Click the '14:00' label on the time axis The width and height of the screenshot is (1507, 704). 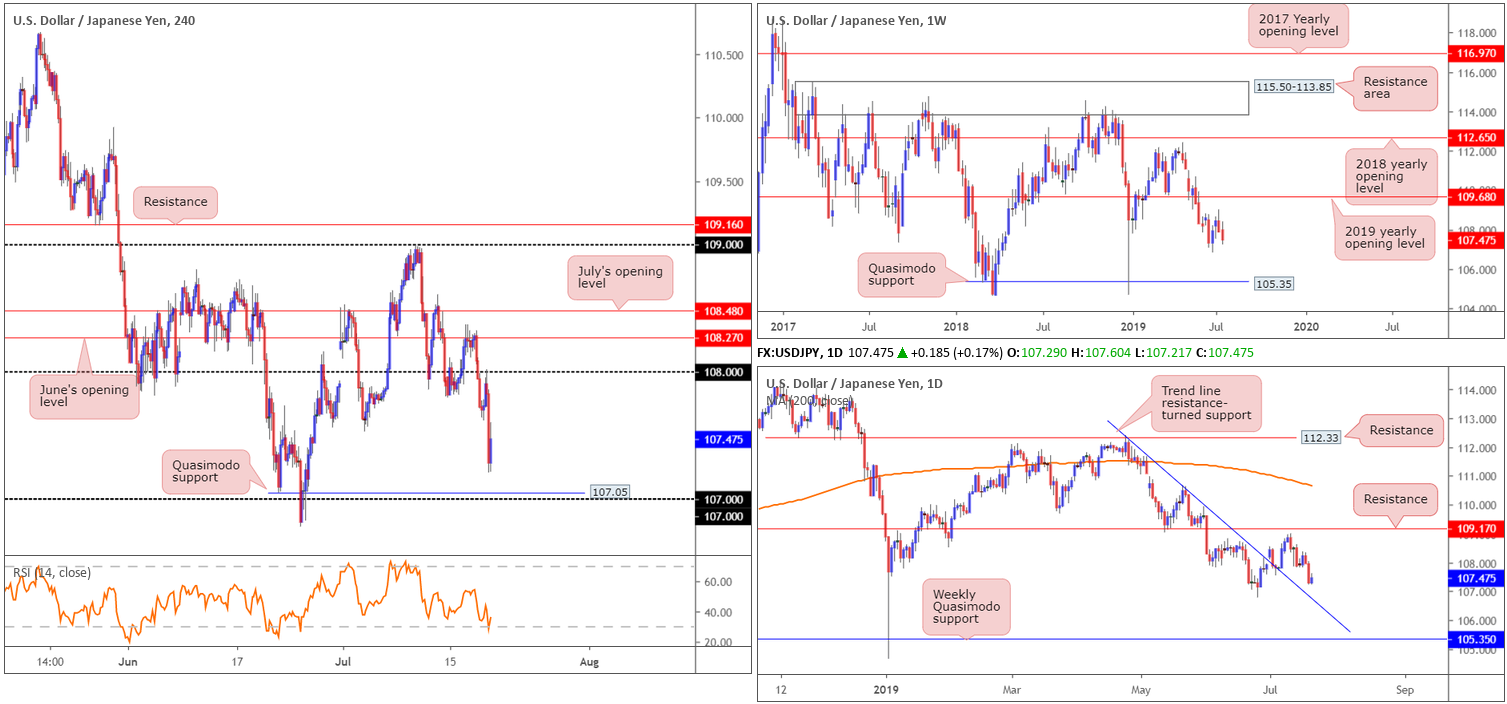click(x=51, y=661)
